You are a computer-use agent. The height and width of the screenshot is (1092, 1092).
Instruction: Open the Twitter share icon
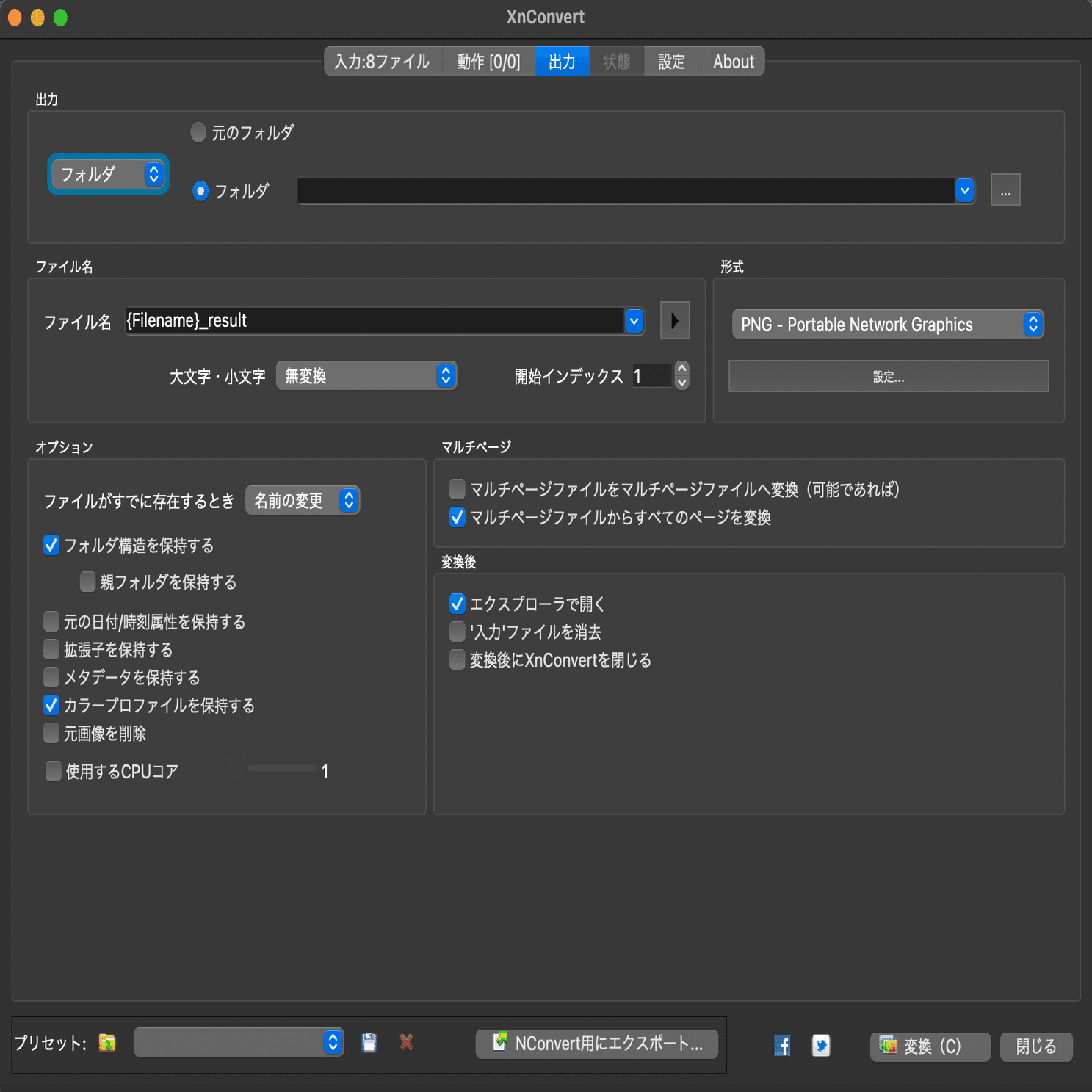click(821, 1046)
